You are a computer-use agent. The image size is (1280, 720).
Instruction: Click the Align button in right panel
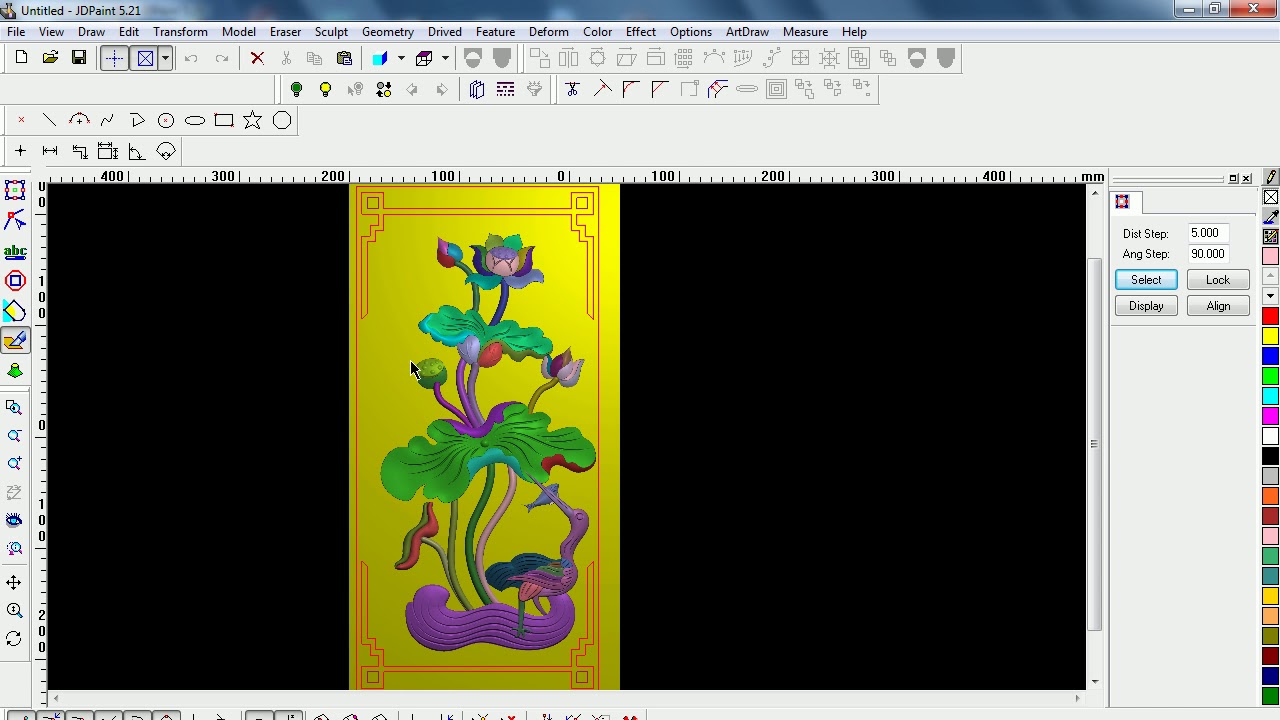tap(1218, 306)
